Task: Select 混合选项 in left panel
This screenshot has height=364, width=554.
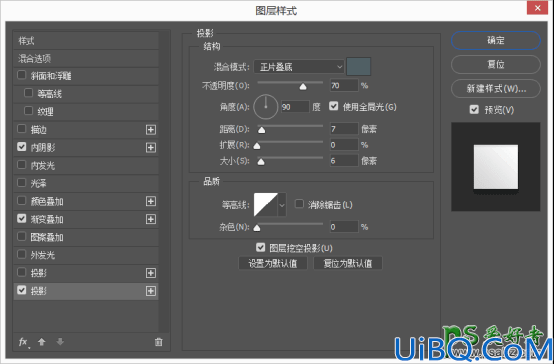Action: click(x=86, y=59)
